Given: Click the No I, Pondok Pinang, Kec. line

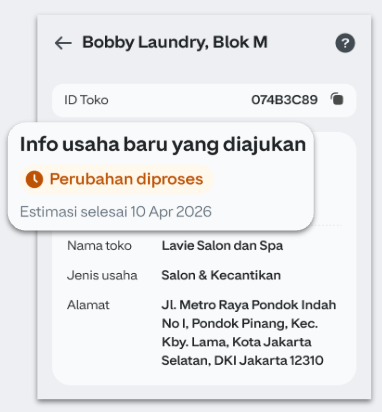Looking at the screenshot, I should pos(240,323).
